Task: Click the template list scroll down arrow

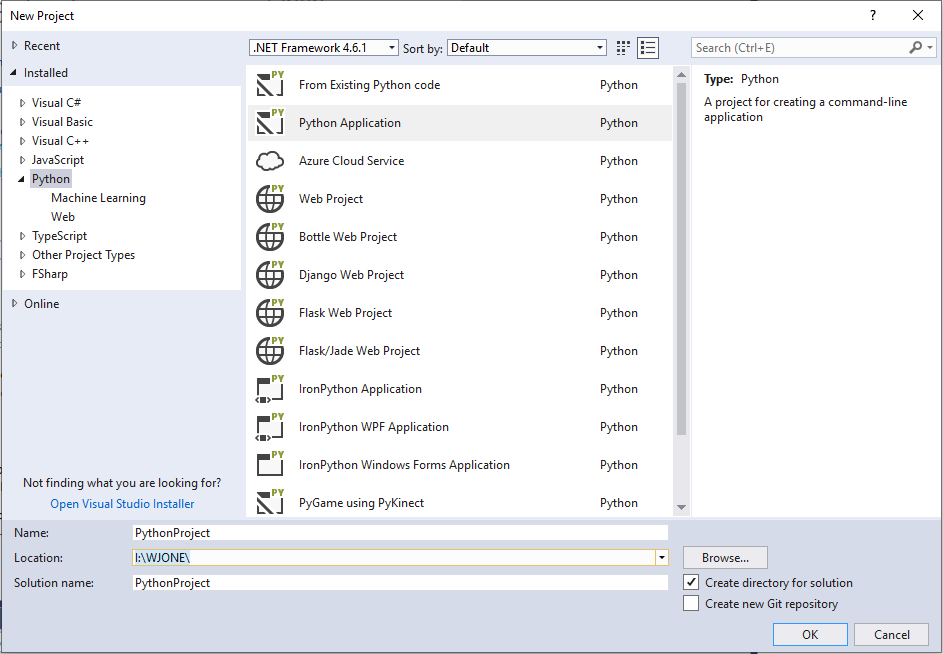Action: pos(681,507)
